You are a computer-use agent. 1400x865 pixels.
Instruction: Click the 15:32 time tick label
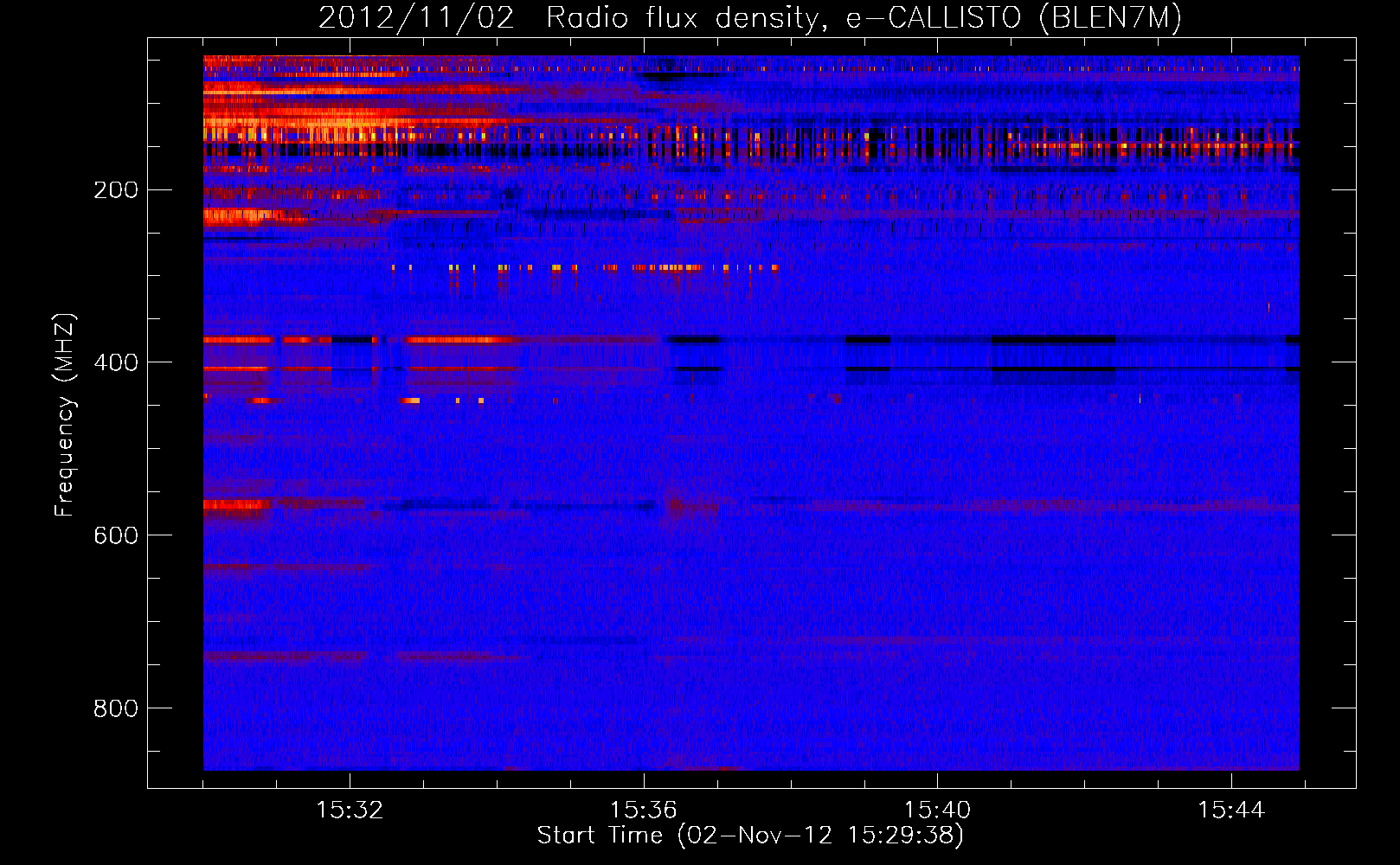coord(350,811)
